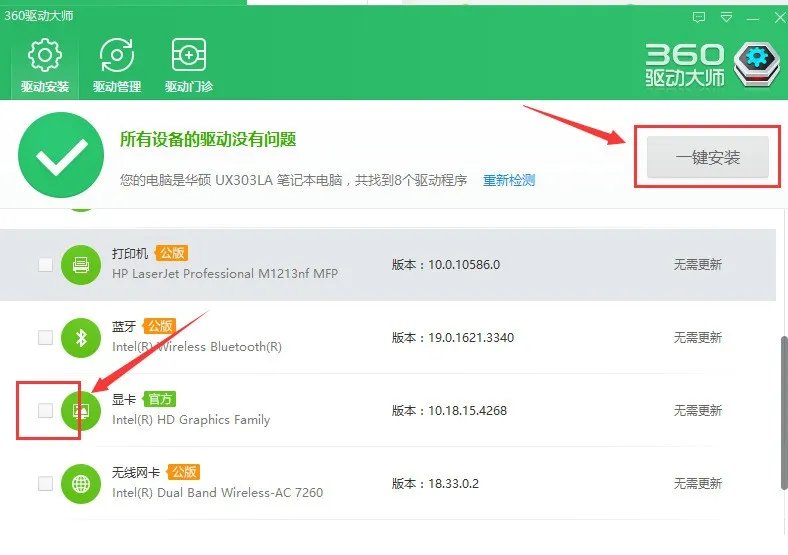Click the green wireless network globe icon
Viewport: 788px width, 555px height.
81,483
